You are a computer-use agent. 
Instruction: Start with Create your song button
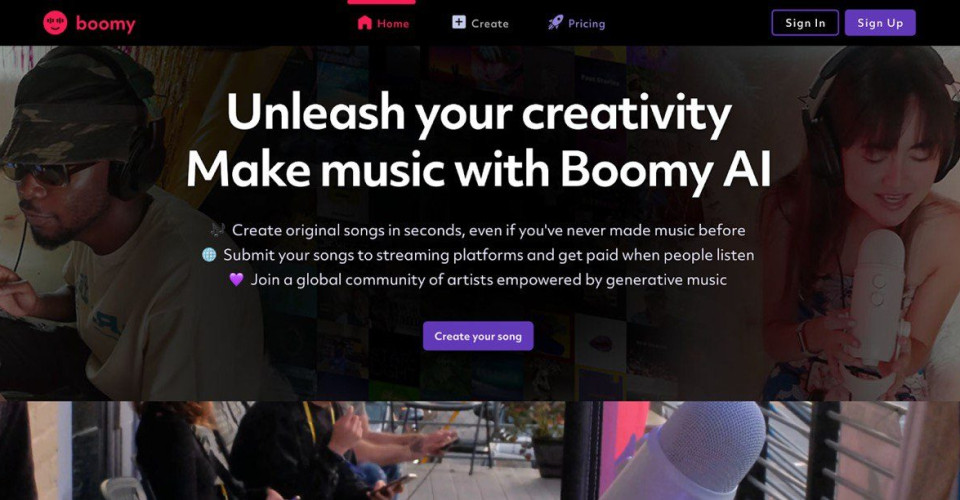[478, 336]
